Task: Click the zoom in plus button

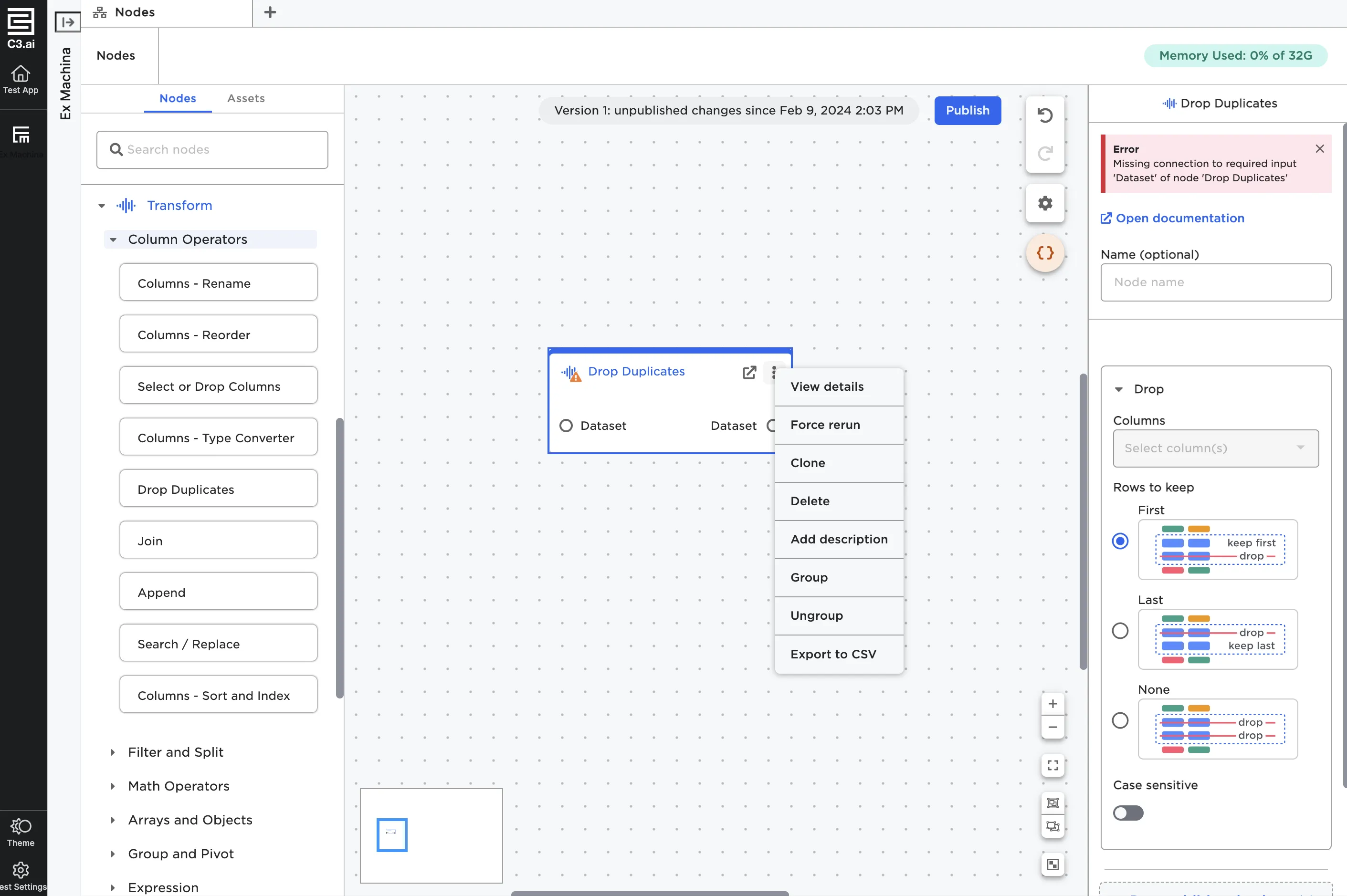Action: click(x=1052, y=703)
